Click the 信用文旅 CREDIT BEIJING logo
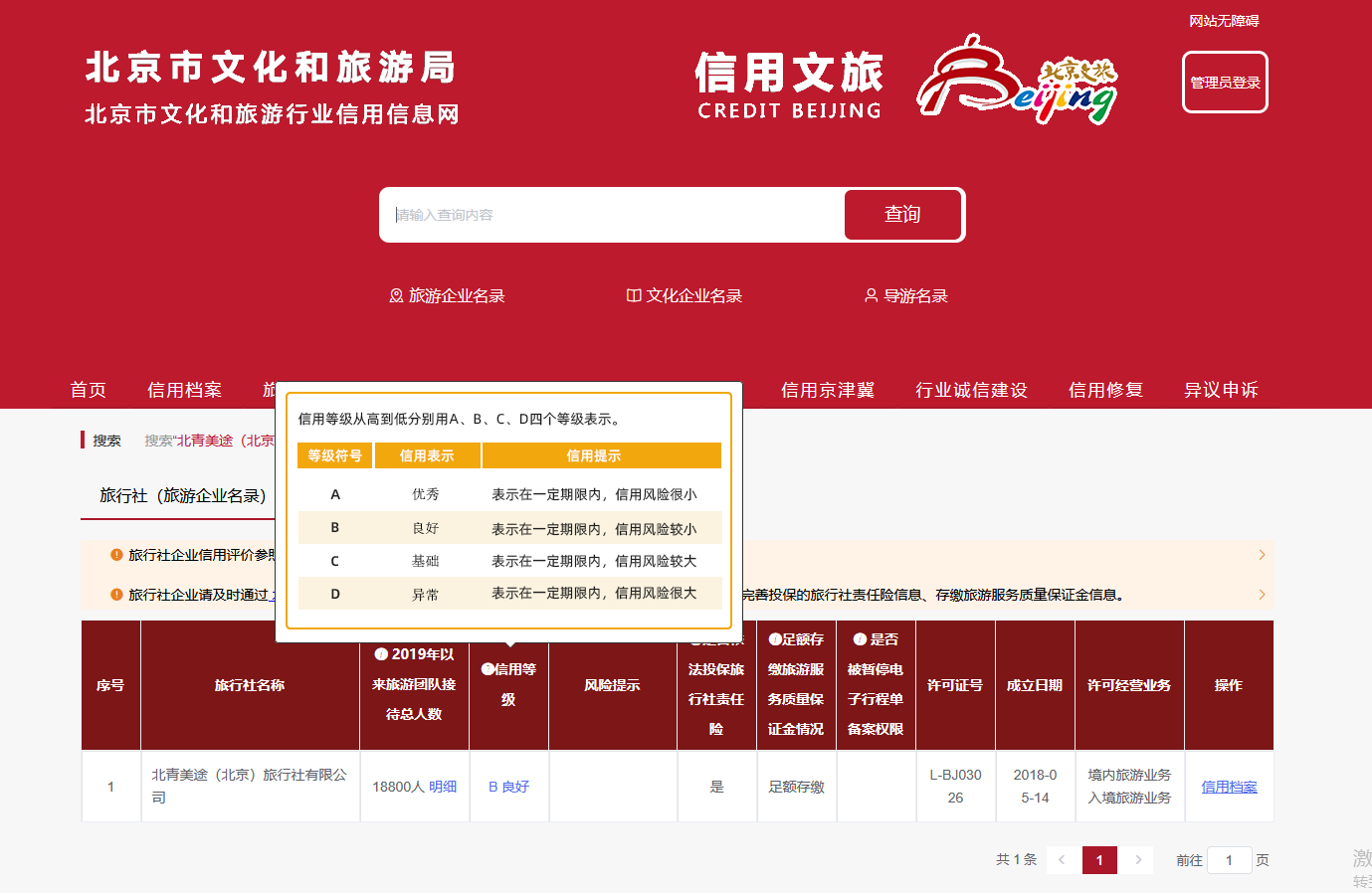 click(x=790, y=86)
